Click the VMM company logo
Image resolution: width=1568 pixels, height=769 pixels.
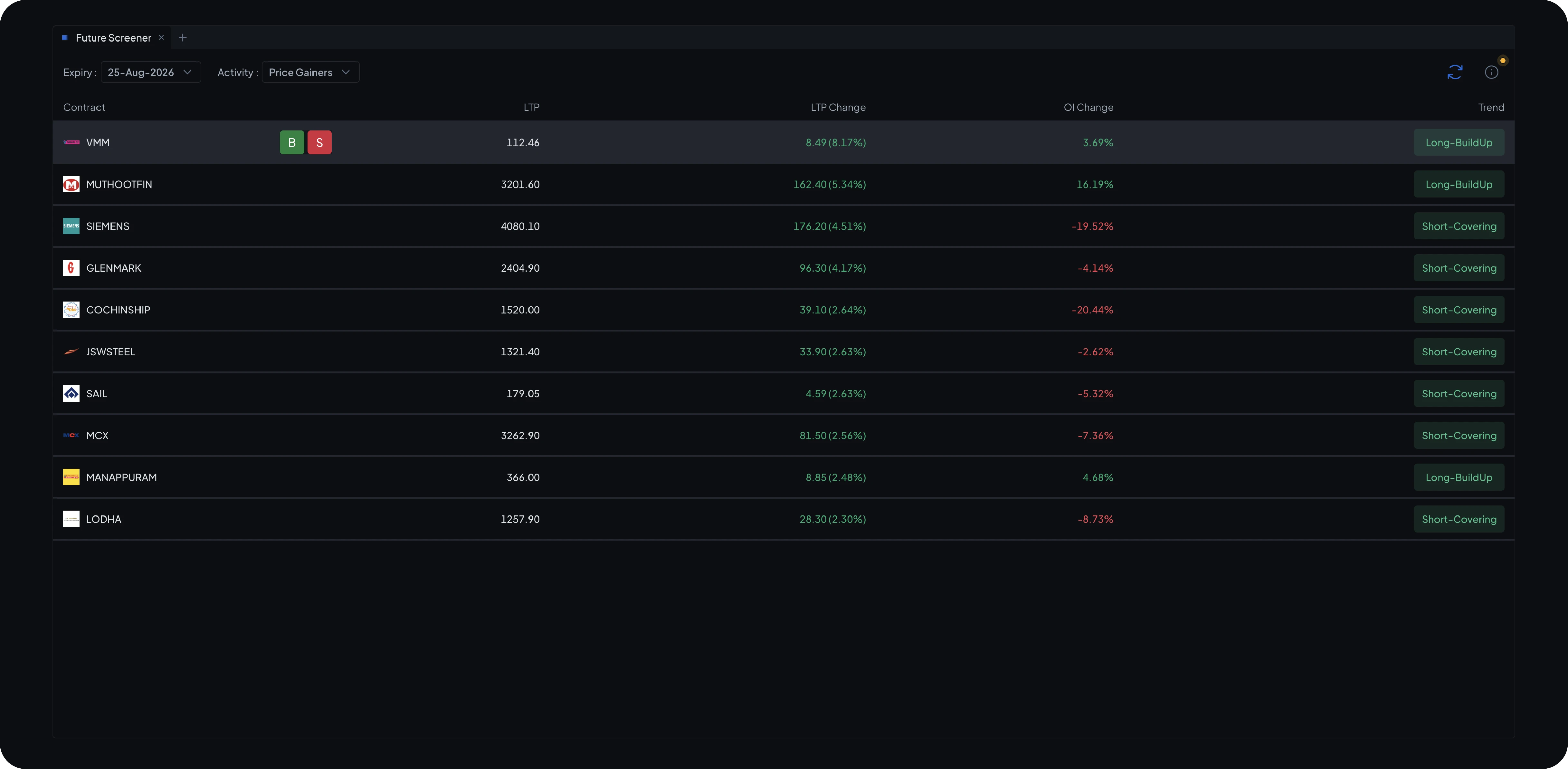[x=71, y=142]
